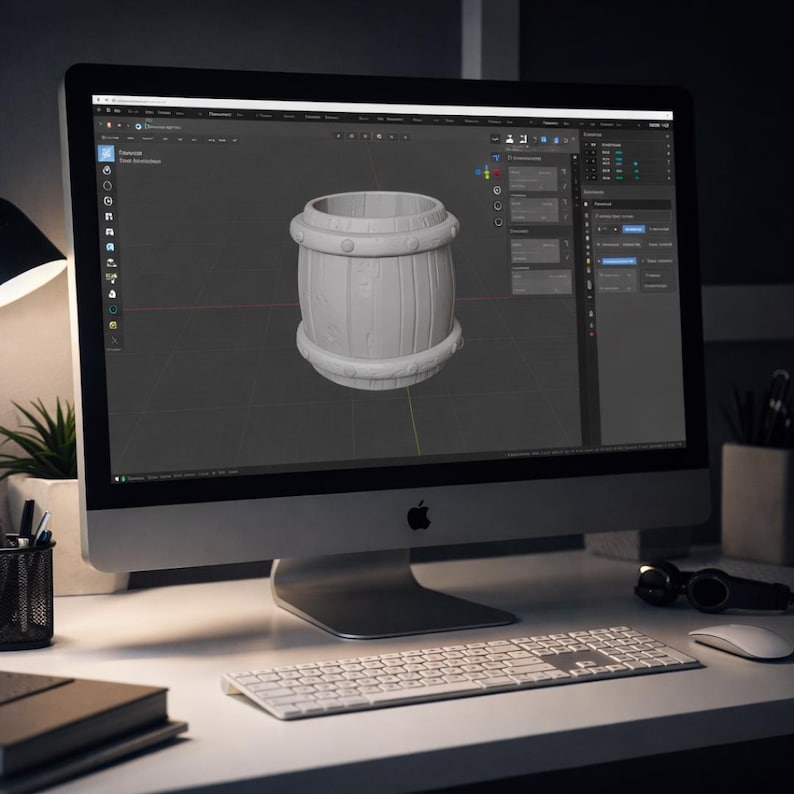This screenshot has height=794, width=794.
Task: Select the white ring-with-dot tool in left toolbar
Action: pos(107,170)
